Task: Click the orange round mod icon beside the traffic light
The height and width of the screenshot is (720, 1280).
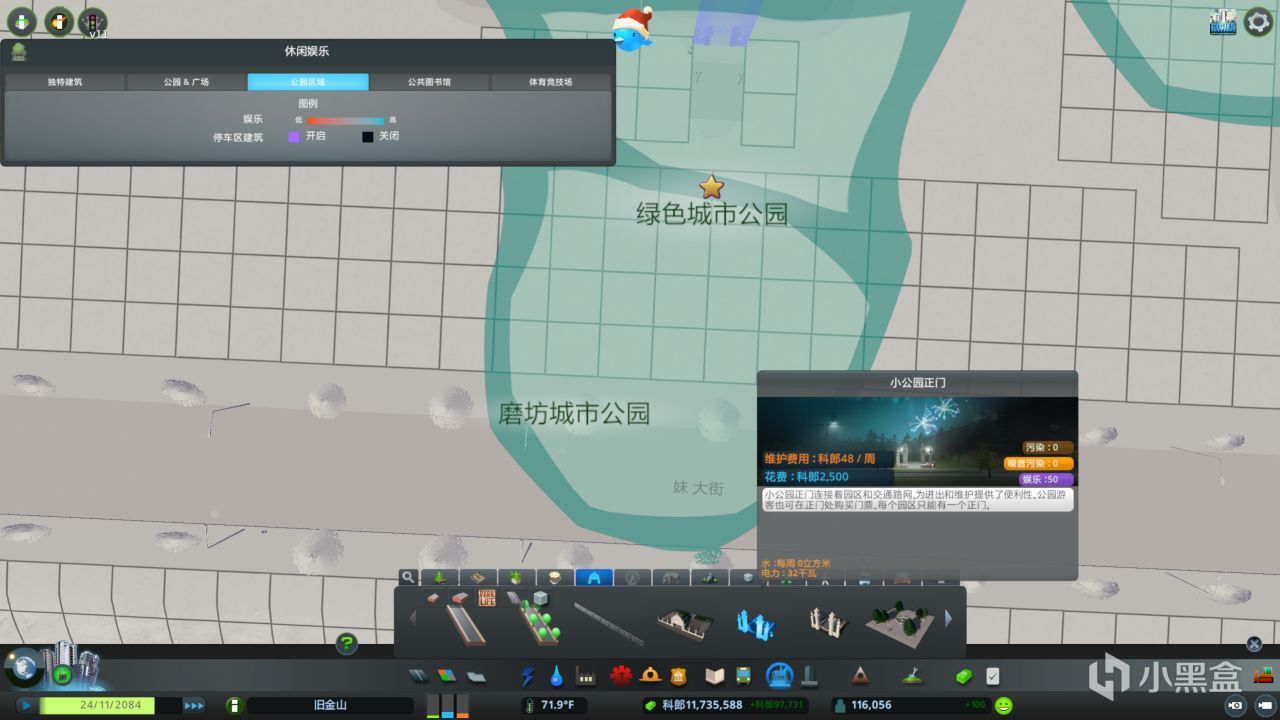Action: coord(59,21)
